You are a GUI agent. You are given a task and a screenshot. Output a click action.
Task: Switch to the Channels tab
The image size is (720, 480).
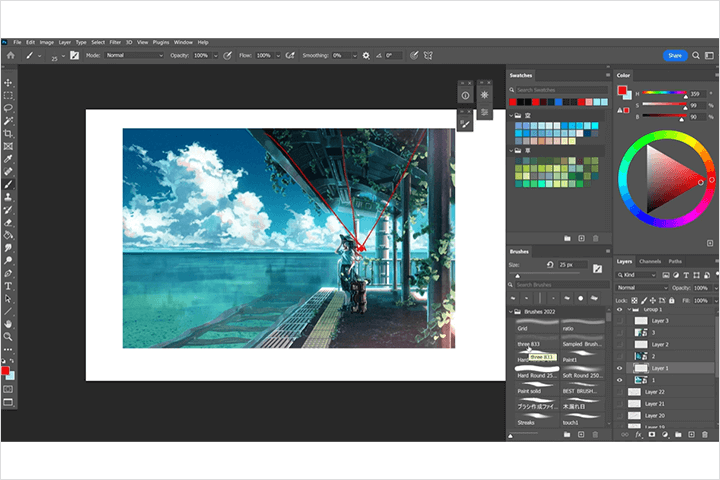coord(650,261)
